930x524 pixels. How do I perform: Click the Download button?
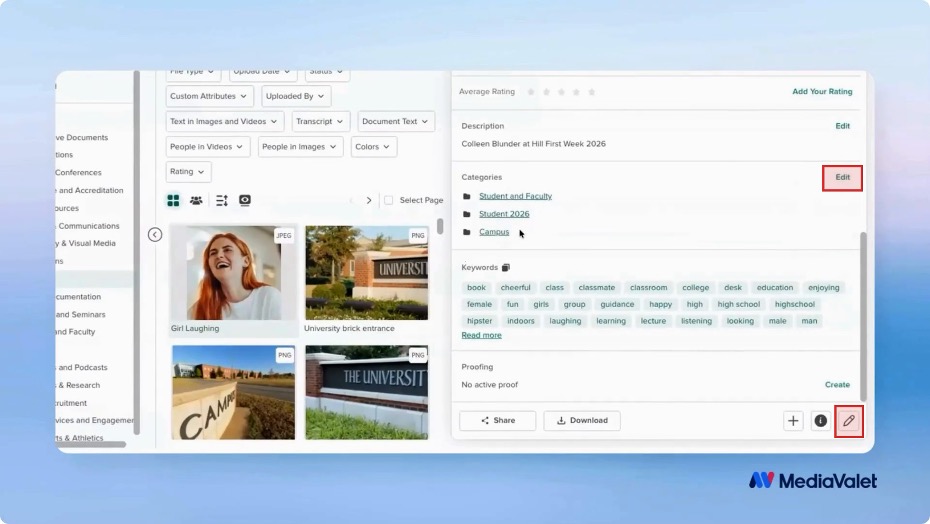[582, 421]
